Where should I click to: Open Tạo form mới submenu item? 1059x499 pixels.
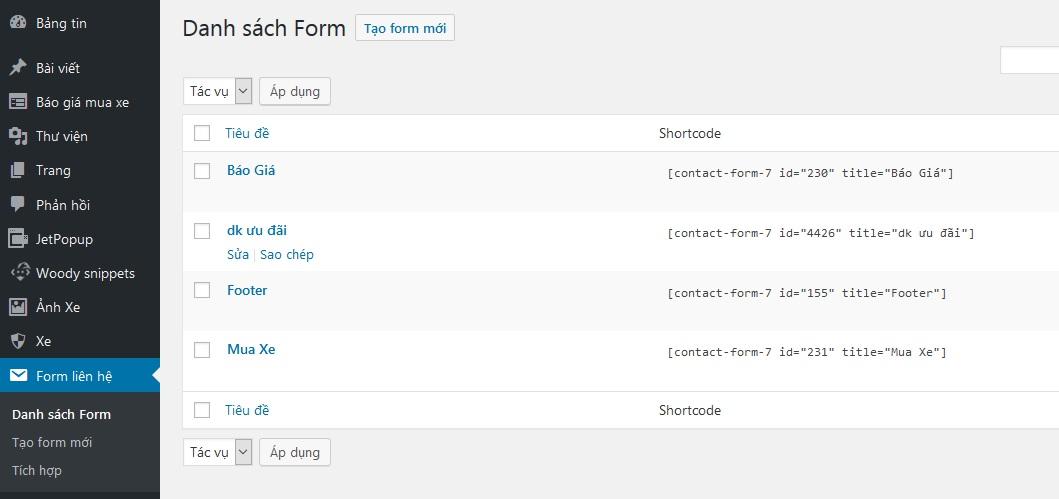click(x=52, y=442)
